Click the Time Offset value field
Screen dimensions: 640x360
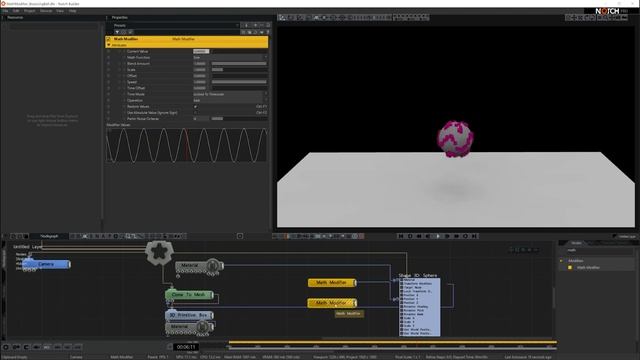tap(201, 88)
